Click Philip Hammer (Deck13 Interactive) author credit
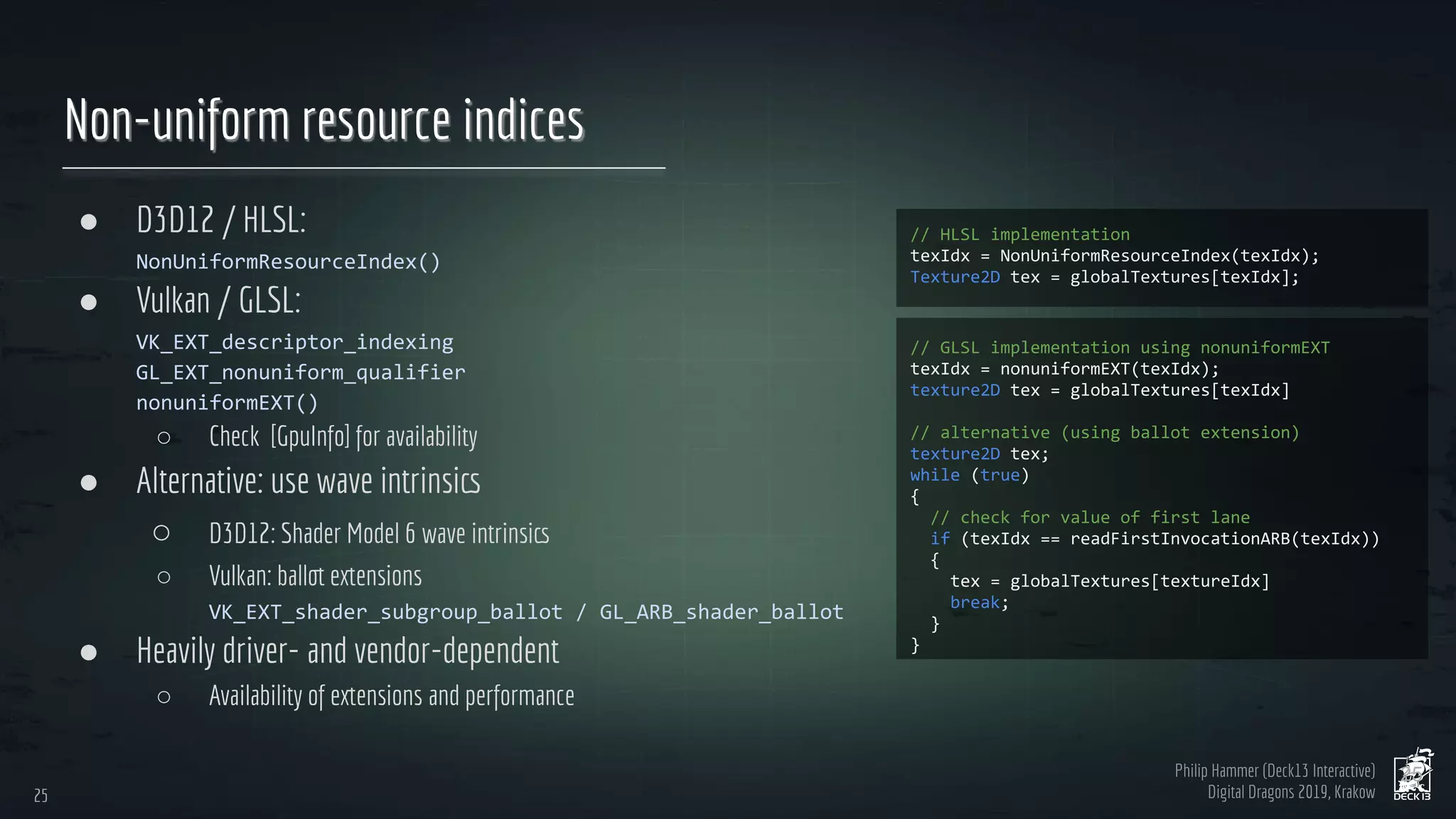The width and height of the screenshot is (1456, 819). click(1274, 771)
